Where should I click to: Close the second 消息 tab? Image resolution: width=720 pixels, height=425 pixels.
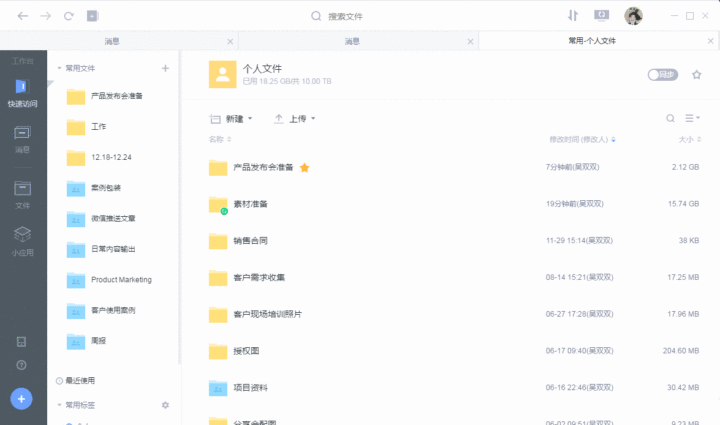coord(470,41)
